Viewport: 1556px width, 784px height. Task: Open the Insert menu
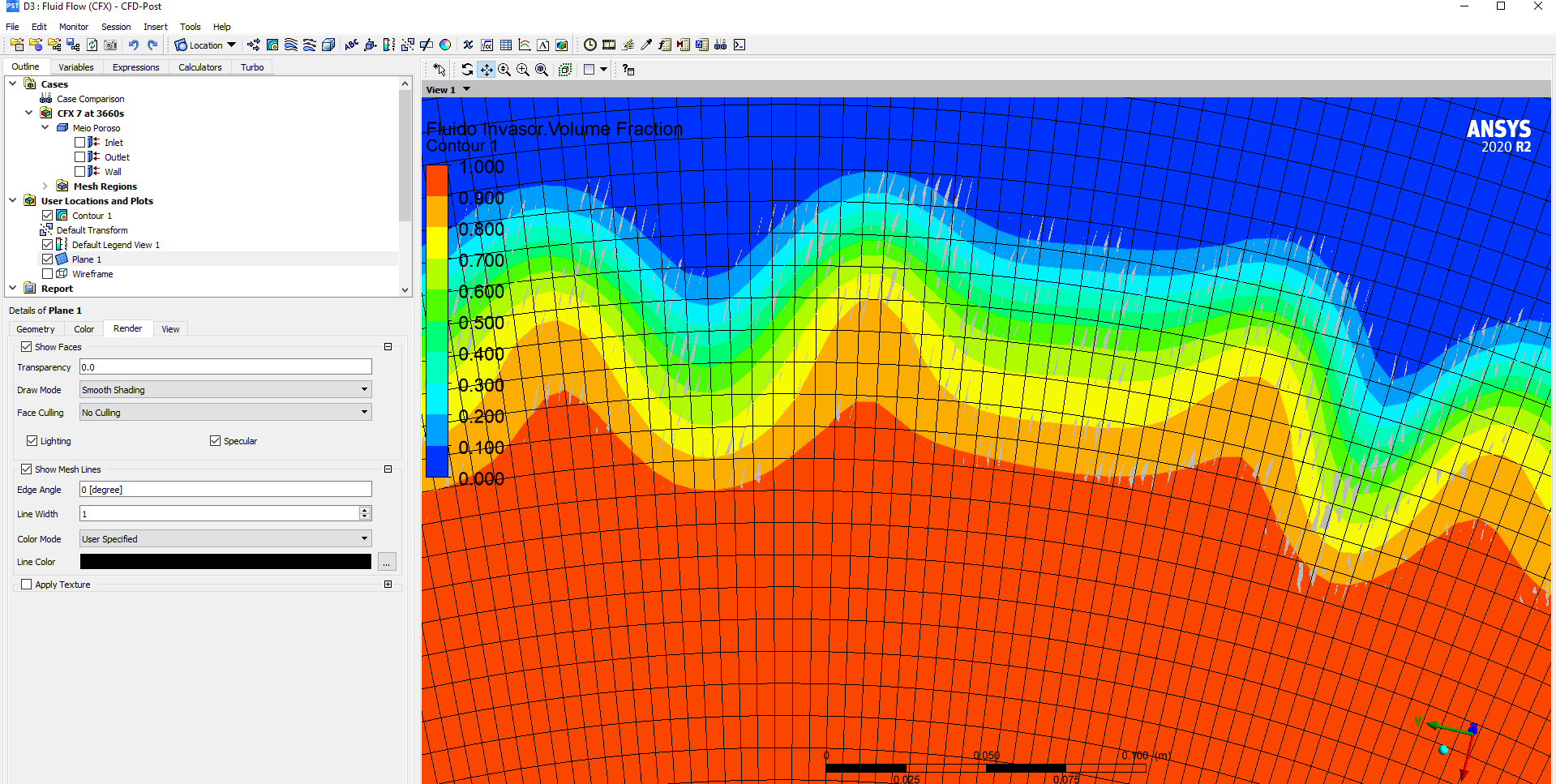pyautogui.click(x=155, y=27)
